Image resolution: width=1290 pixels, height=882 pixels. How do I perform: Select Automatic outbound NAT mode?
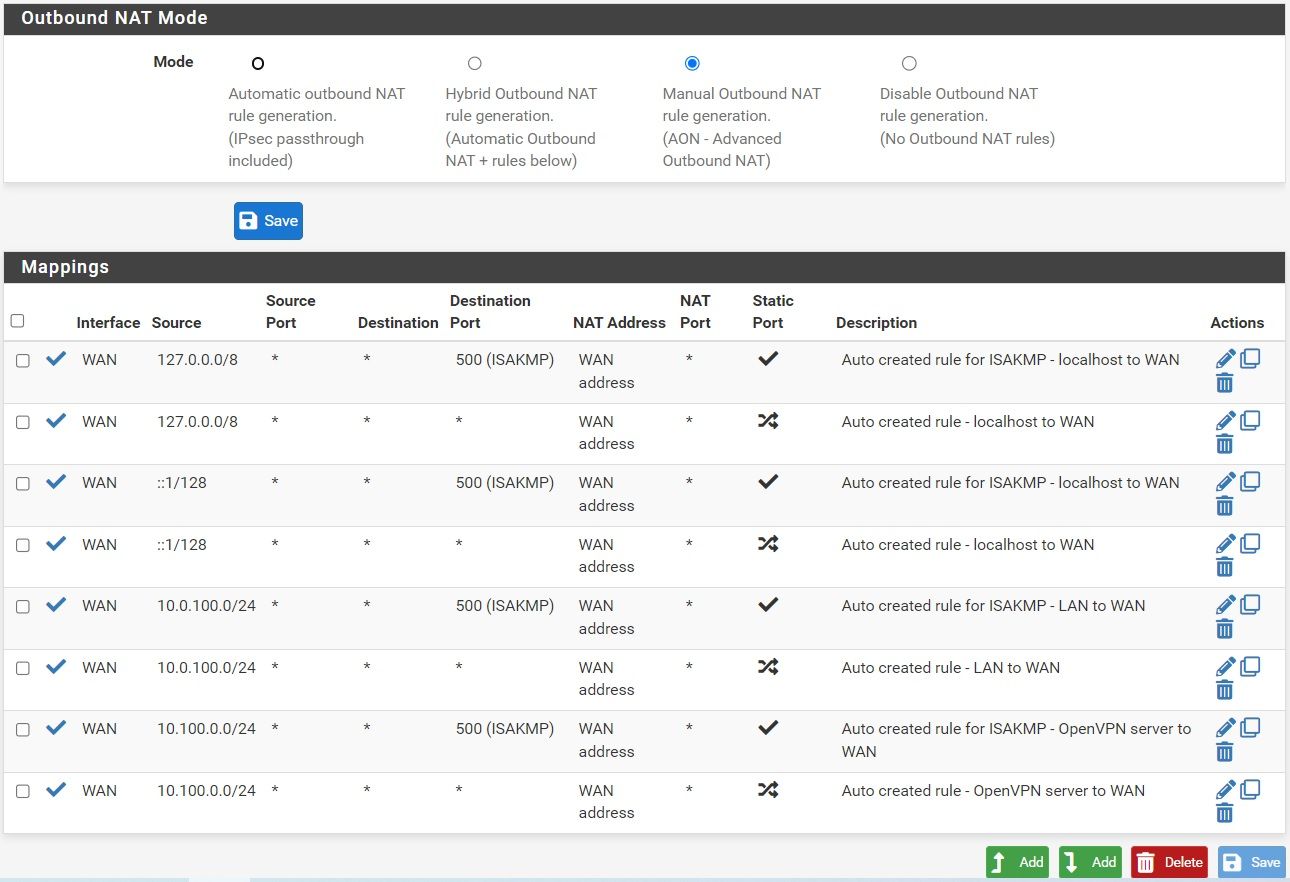258,63
